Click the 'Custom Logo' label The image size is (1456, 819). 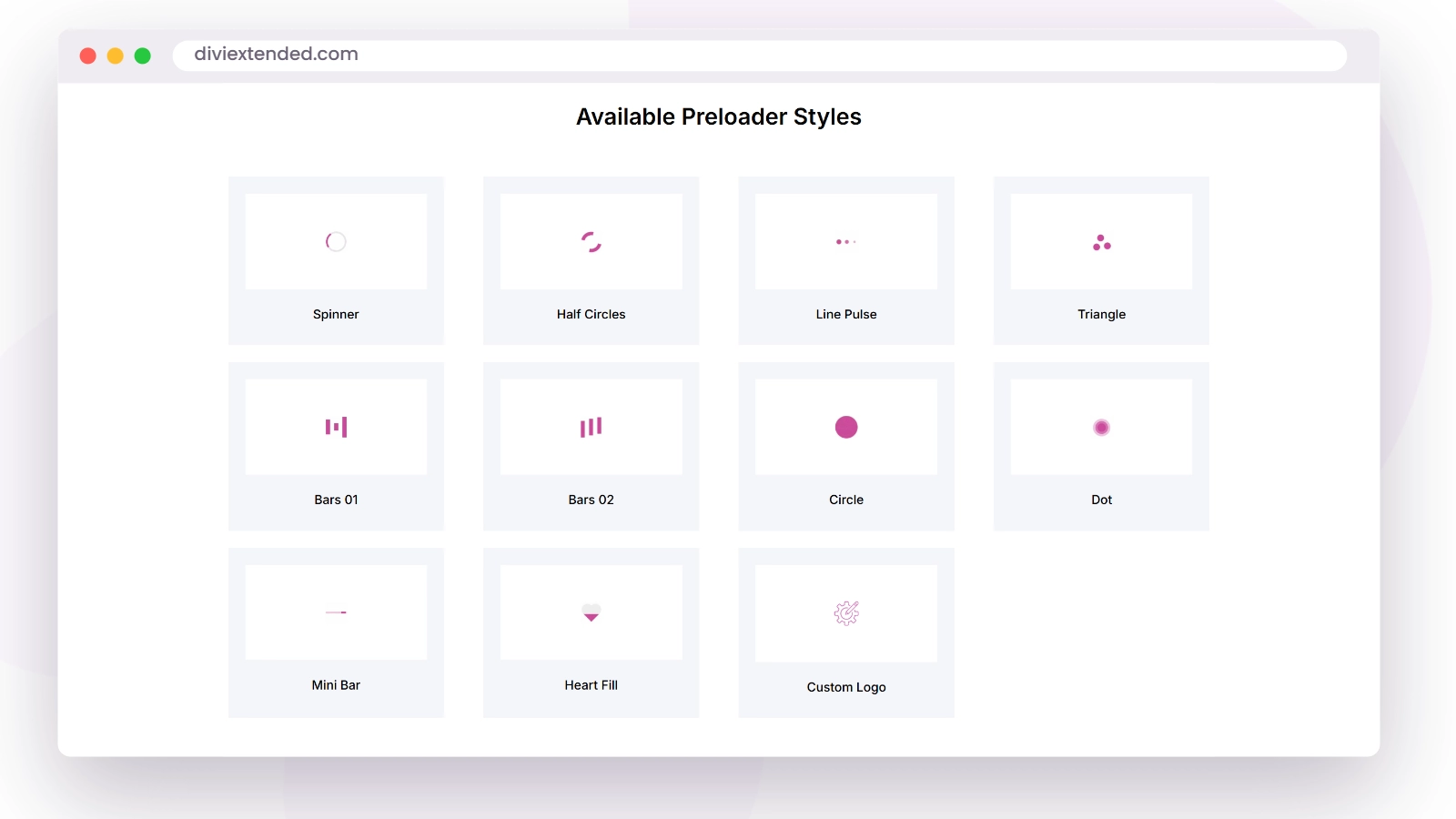[846, 687]
